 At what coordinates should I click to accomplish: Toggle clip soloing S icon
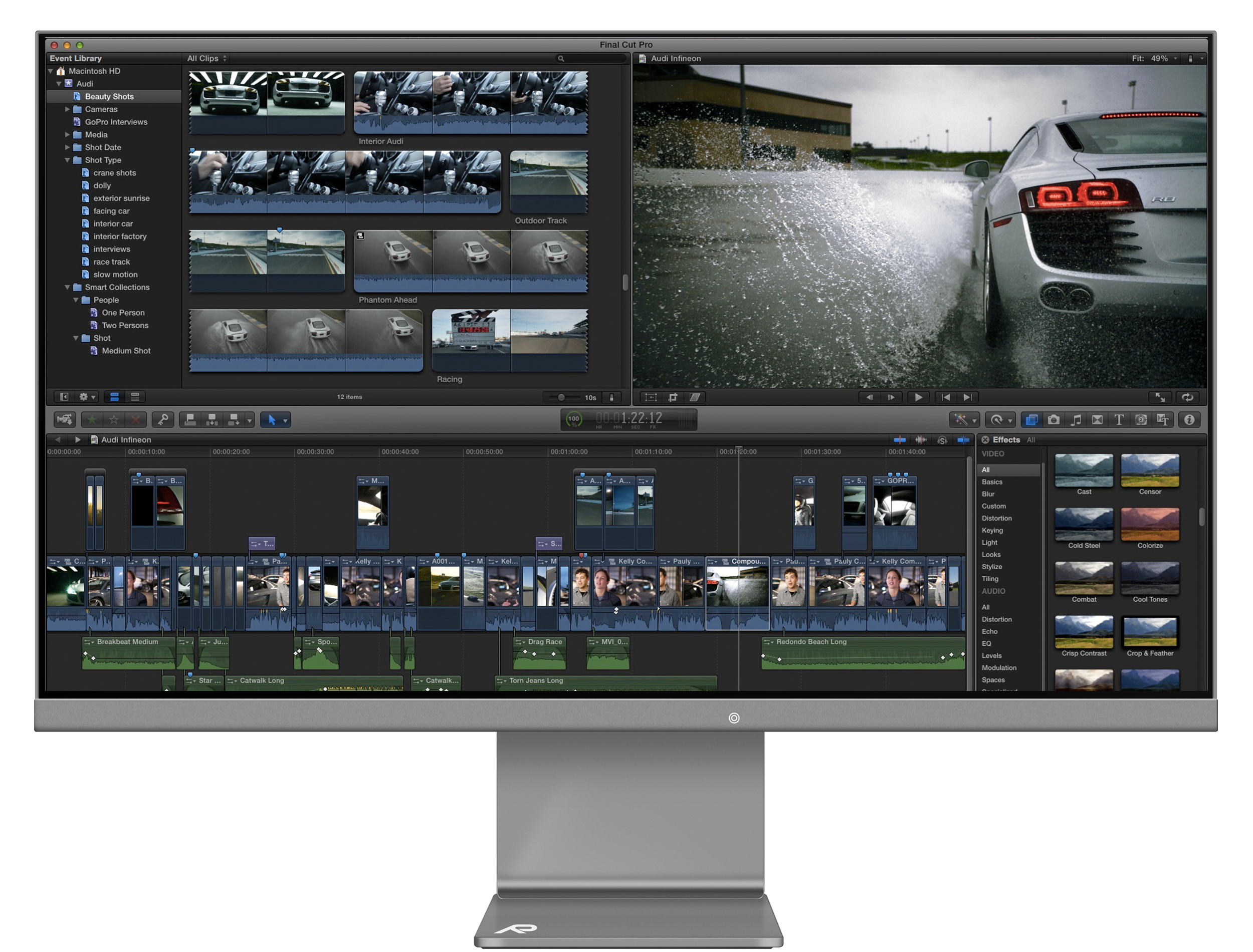tap(942, 440)
